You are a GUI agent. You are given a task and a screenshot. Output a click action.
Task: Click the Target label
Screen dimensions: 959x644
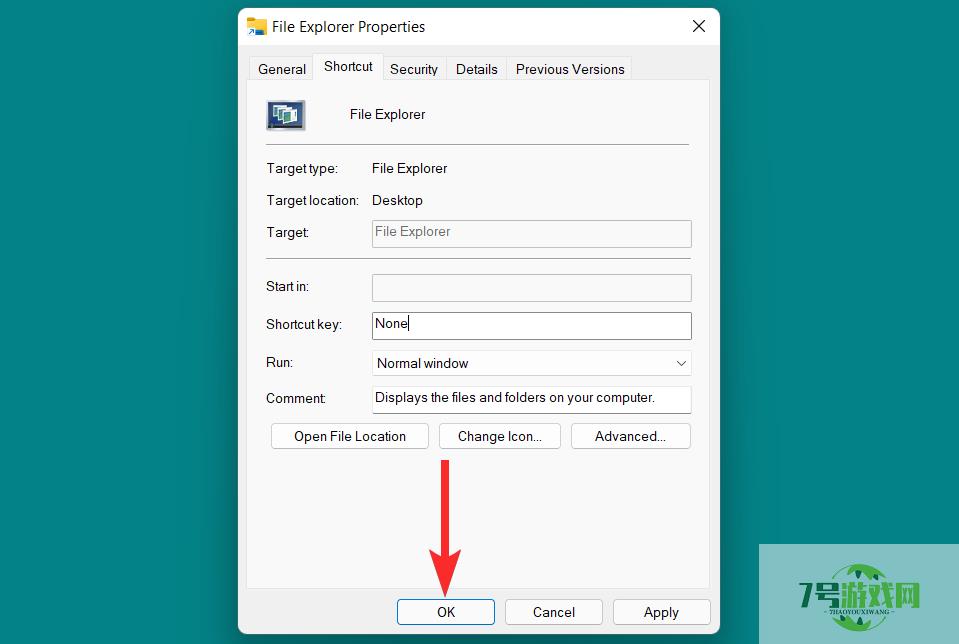(287, 232)
